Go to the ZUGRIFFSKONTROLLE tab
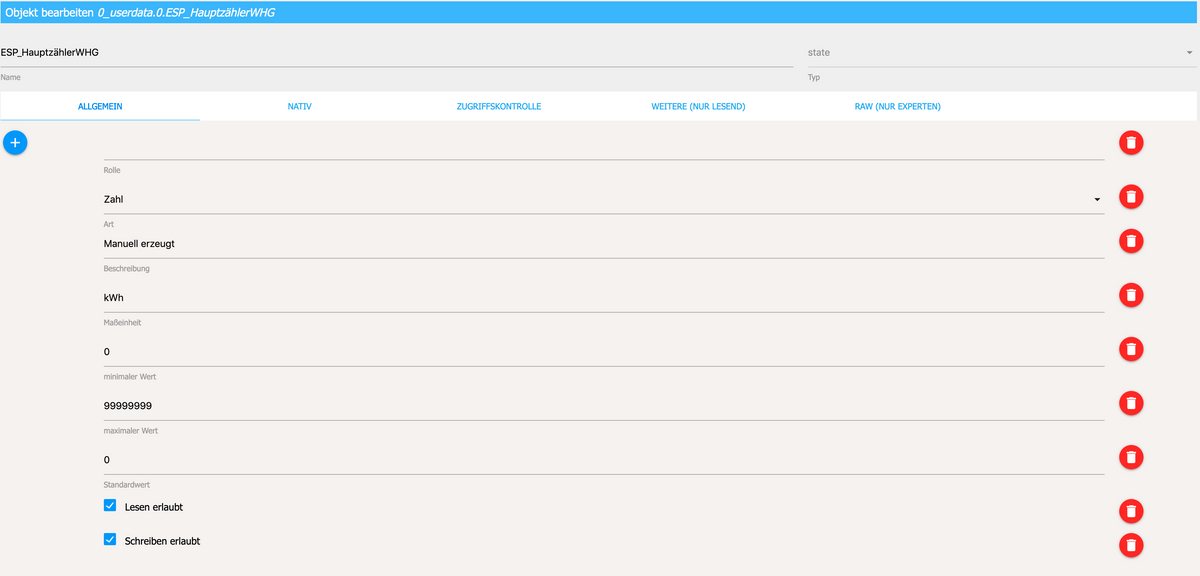 click(x=498, y=106)
